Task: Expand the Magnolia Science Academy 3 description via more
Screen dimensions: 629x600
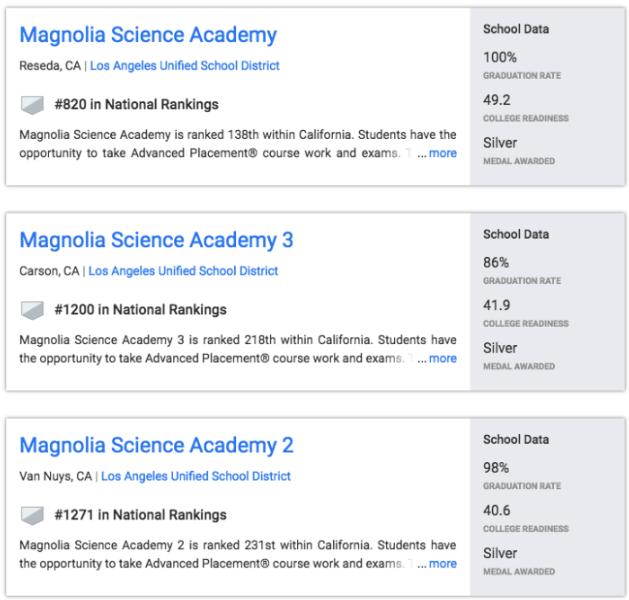Action: tap(442, 358)
